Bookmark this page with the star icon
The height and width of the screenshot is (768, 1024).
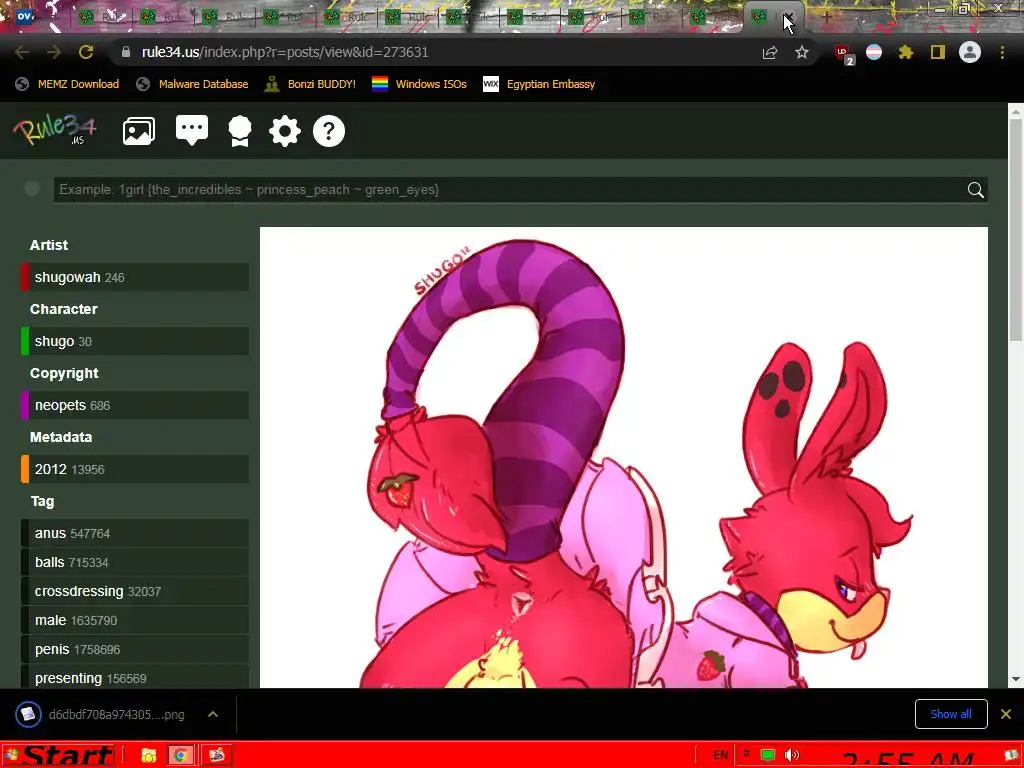pyautogui.click(x=802, y=52)
